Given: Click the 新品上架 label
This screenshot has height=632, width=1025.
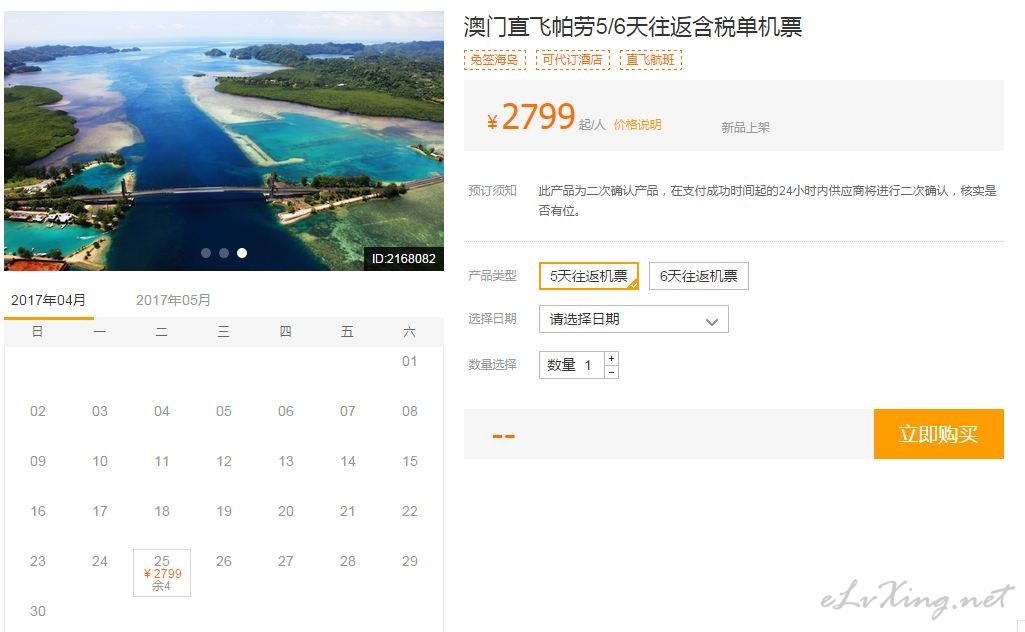Looking at the screenshot, I should click(745, 127).
